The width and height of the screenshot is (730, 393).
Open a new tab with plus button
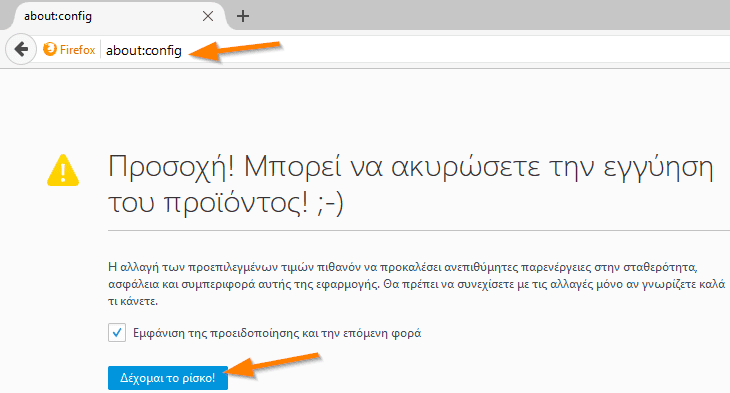point(243,16)
